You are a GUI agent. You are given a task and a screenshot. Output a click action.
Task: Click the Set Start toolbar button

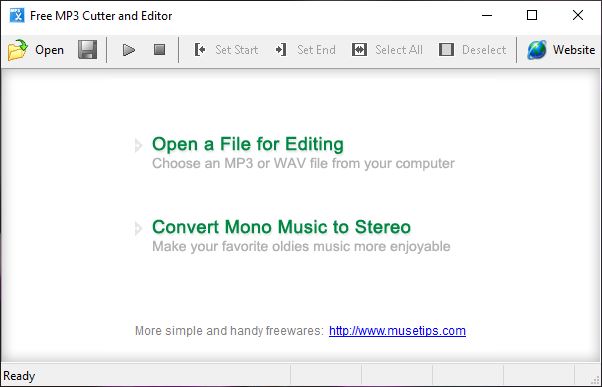(226, 50)
